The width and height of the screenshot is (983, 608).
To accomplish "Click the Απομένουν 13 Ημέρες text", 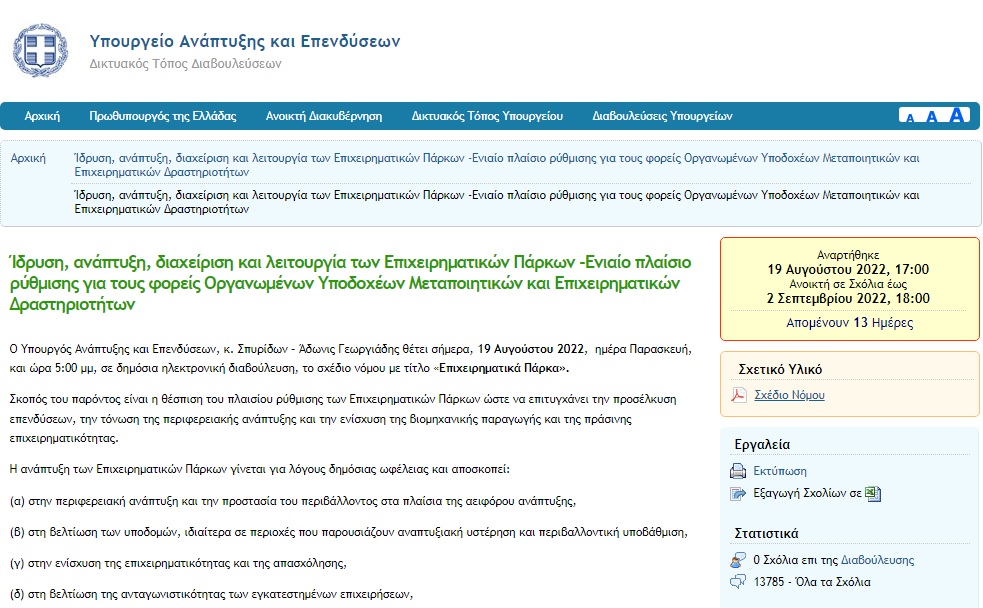I will 849,323.
